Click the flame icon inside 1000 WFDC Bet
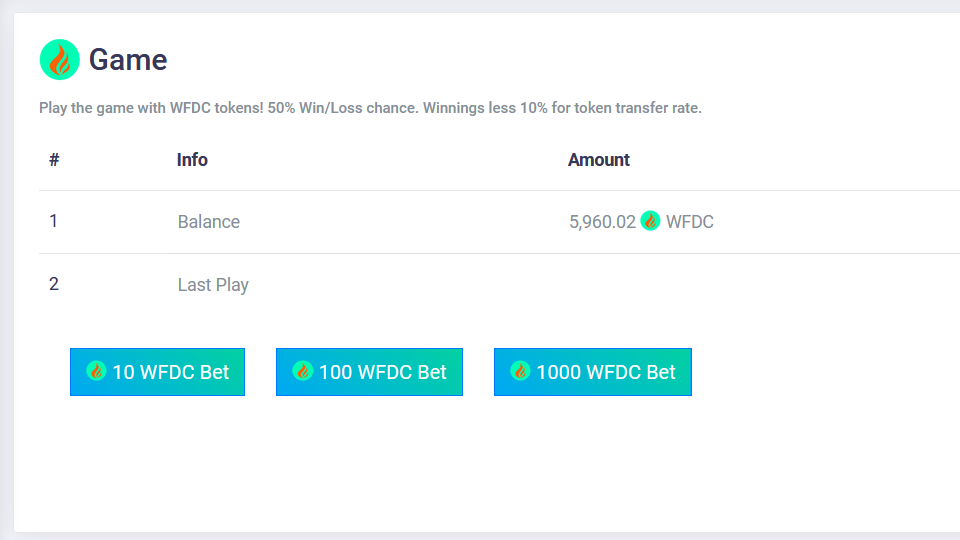 pyautogui.click(x=520, y=371)
